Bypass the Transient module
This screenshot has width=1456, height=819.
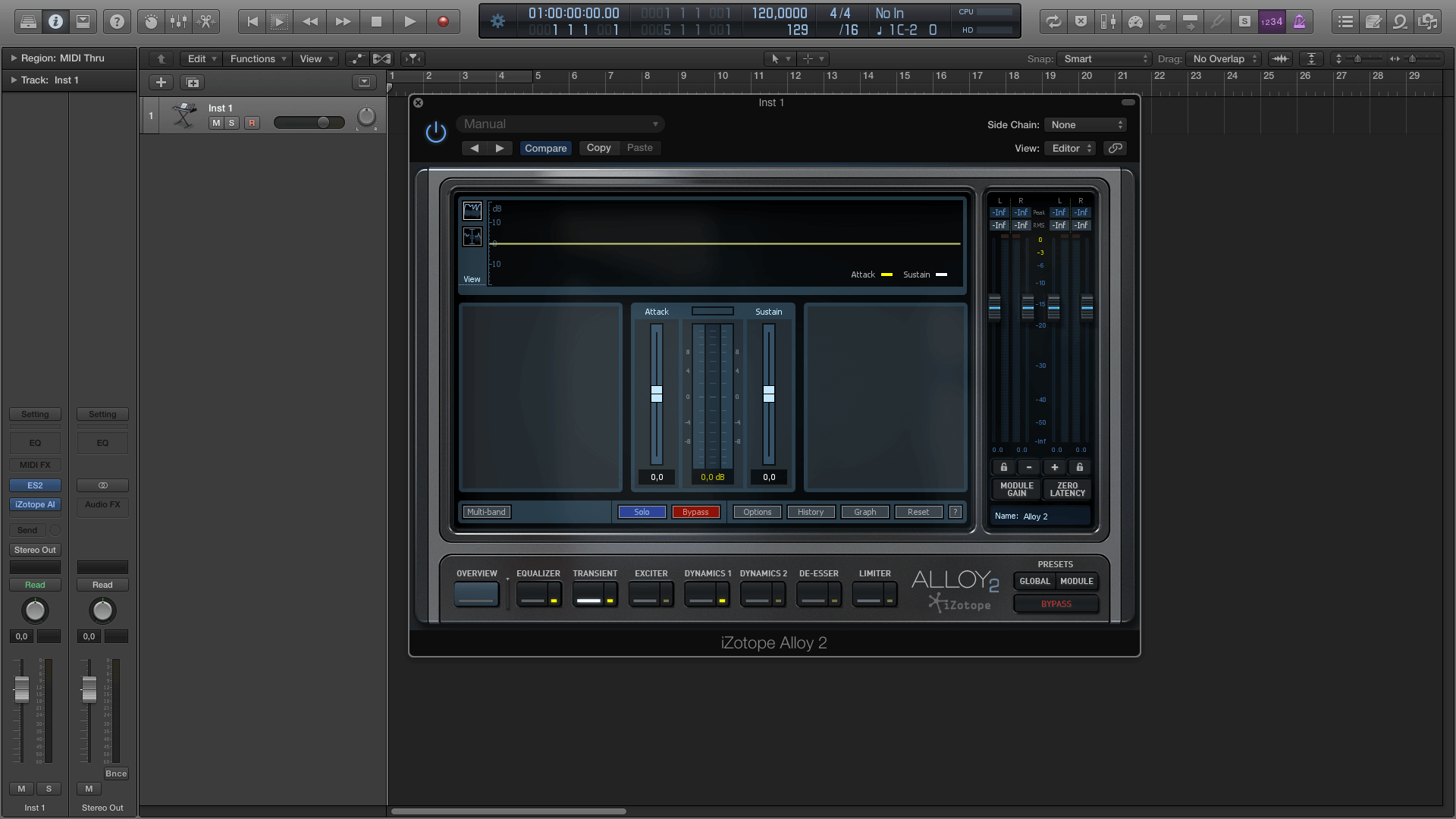point(695,512)
